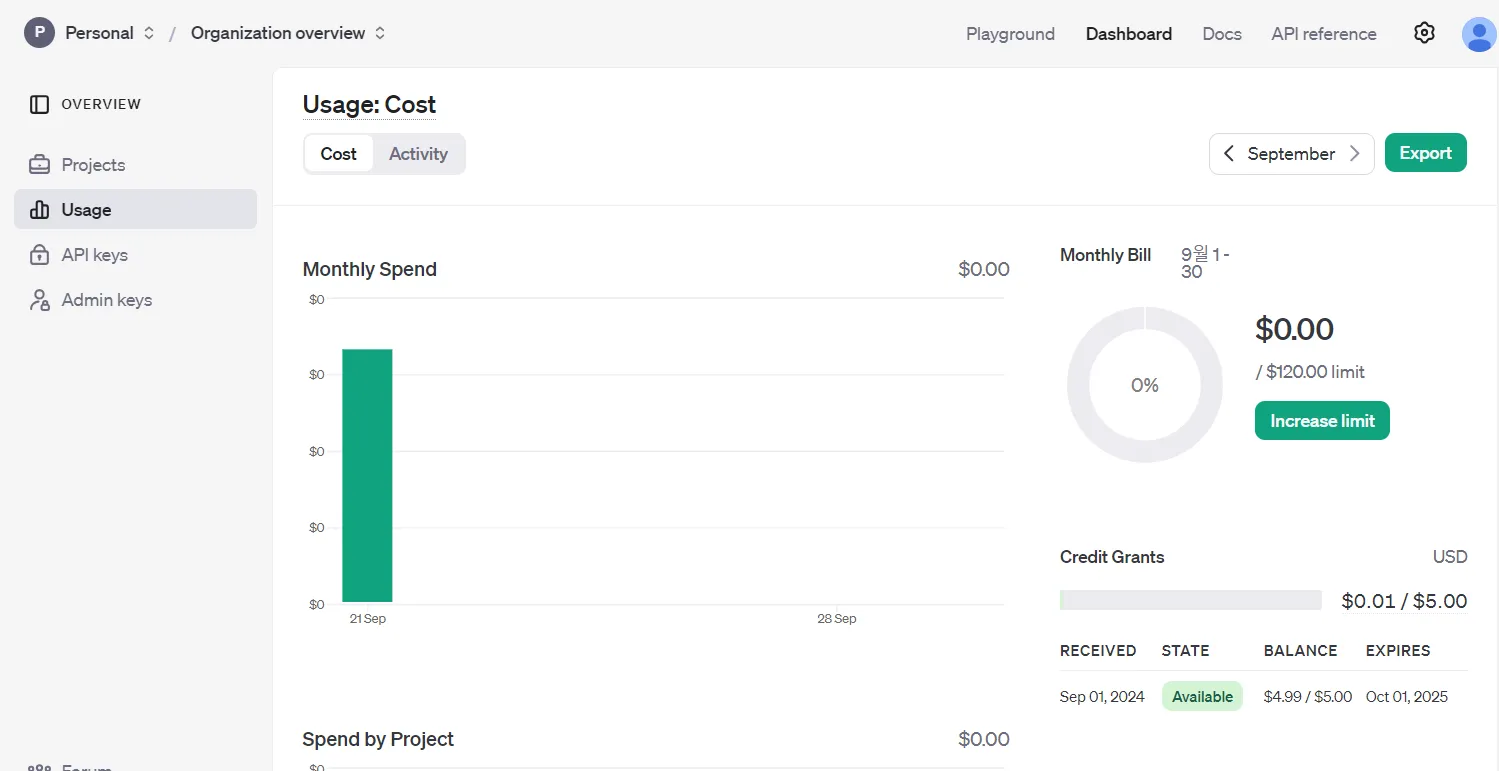This screenshot has width=1499, height=771.
Task: Click the Projects briefcase icon
Action: (39, 165)
